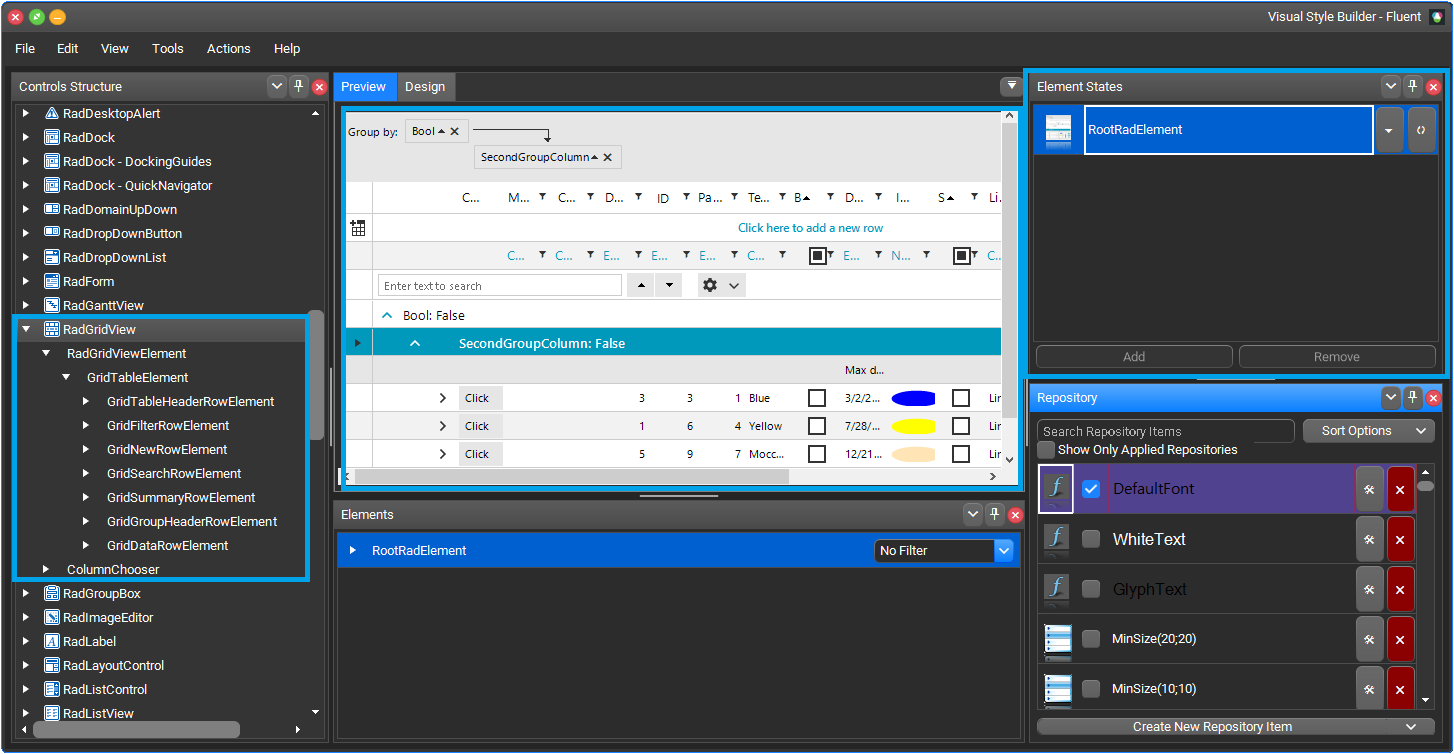Screen dimensions: 1454x754
Task: Click the link to add a new row
Action: click(810, 228)
